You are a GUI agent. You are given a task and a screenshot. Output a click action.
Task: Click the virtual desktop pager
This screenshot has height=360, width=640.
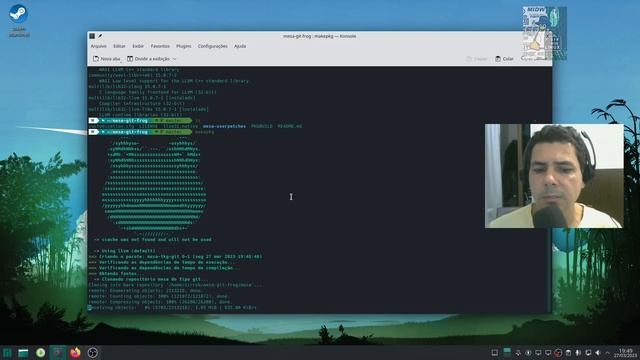[507, 352]
